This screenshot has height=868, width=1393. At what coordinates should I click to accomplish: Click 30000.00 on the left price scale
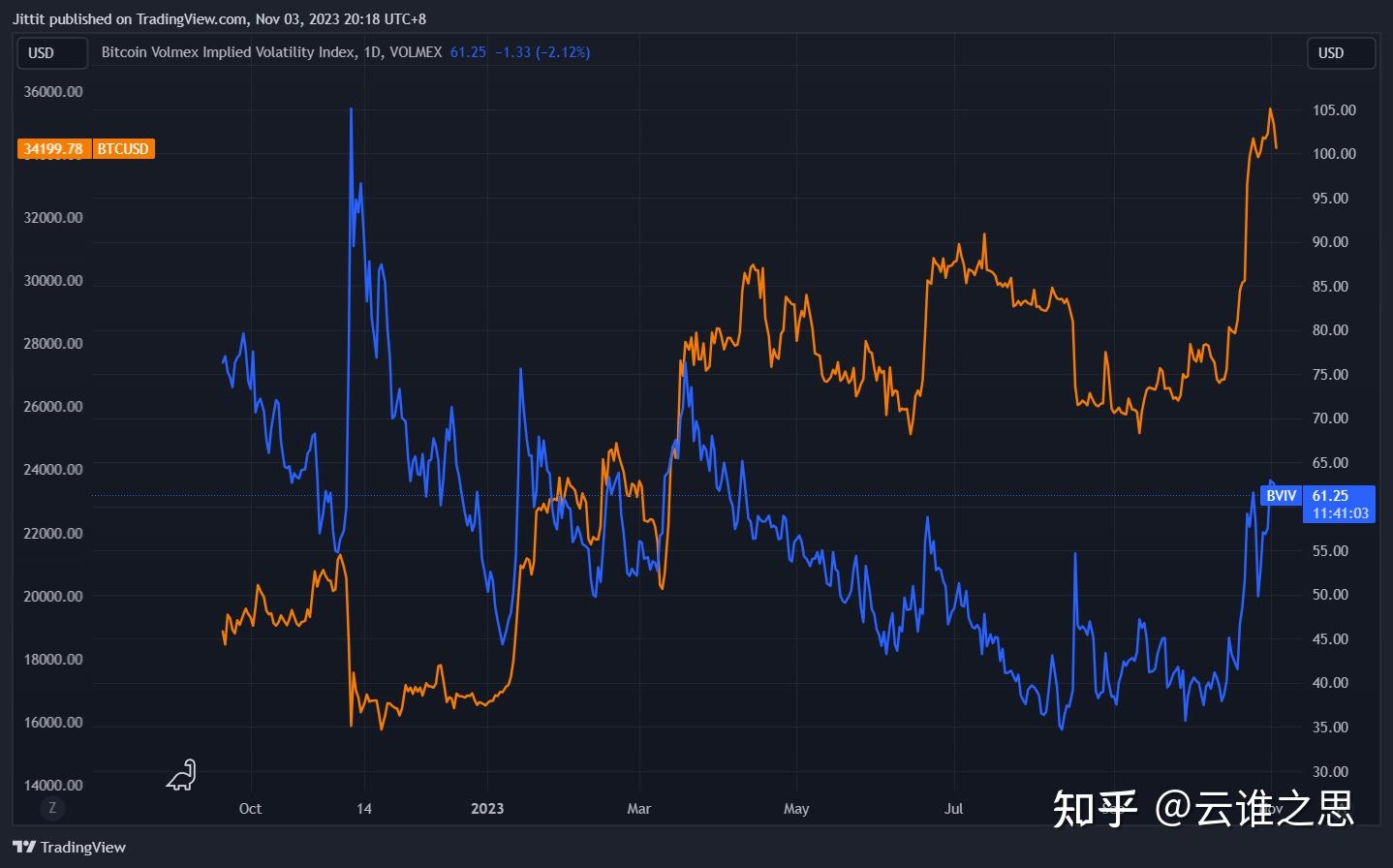coord(53,280)
